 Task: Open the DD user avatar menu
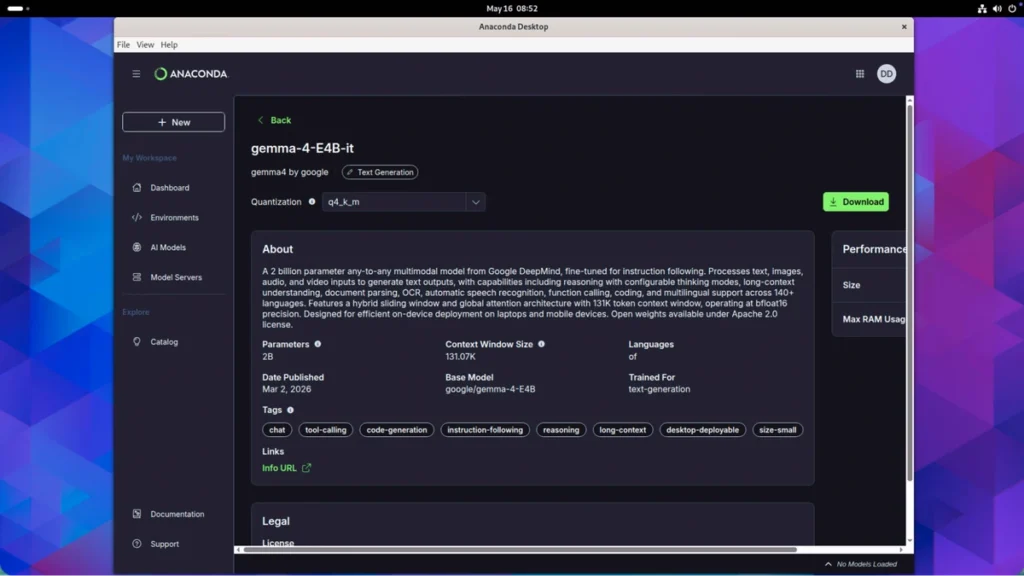(x=886, y=74)
